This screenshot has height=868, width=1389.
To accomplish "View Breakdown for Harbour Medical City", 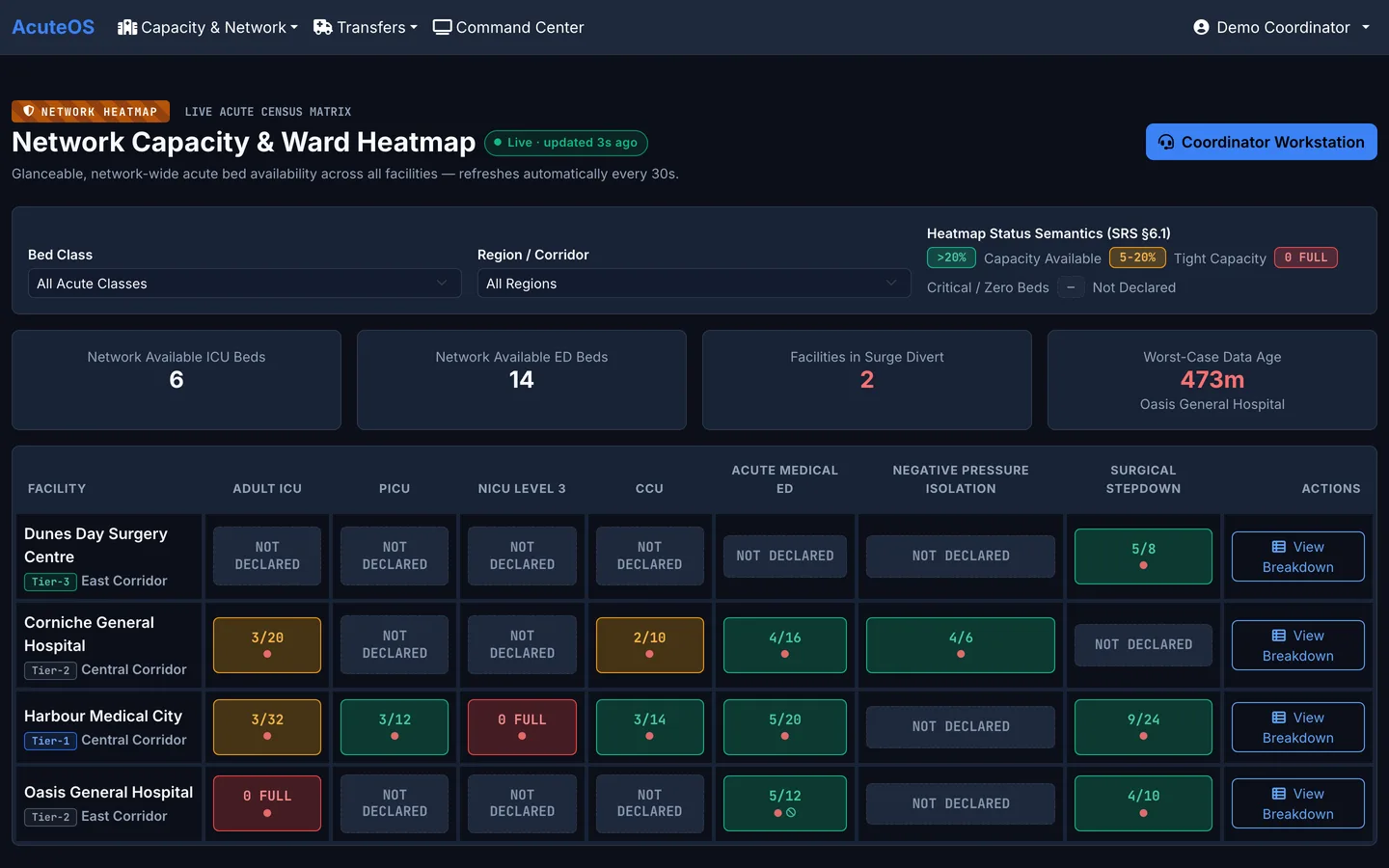I will coord(1297,727).
